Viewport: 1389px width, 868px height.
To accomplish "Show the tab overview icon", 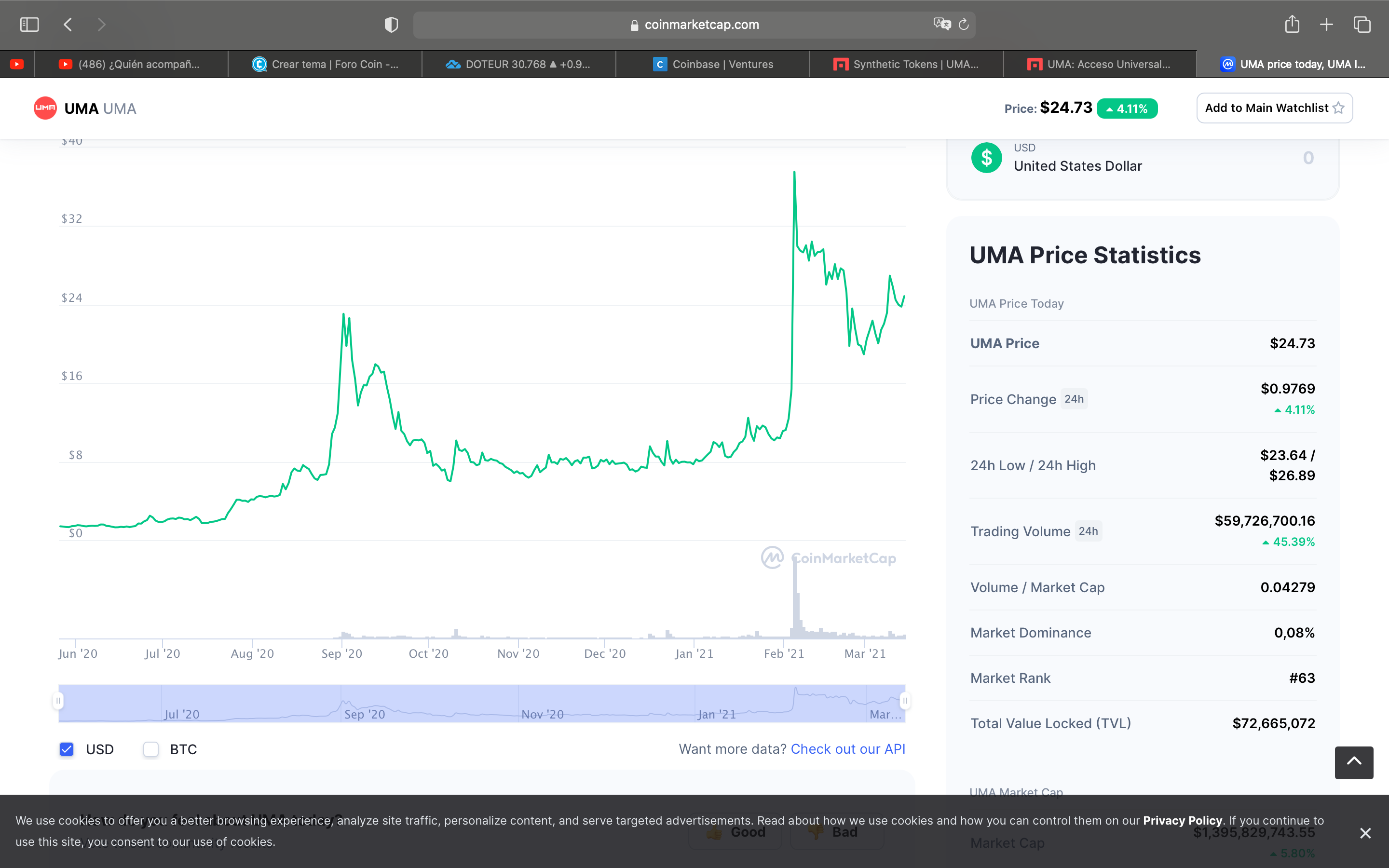I will [1362, 25].
